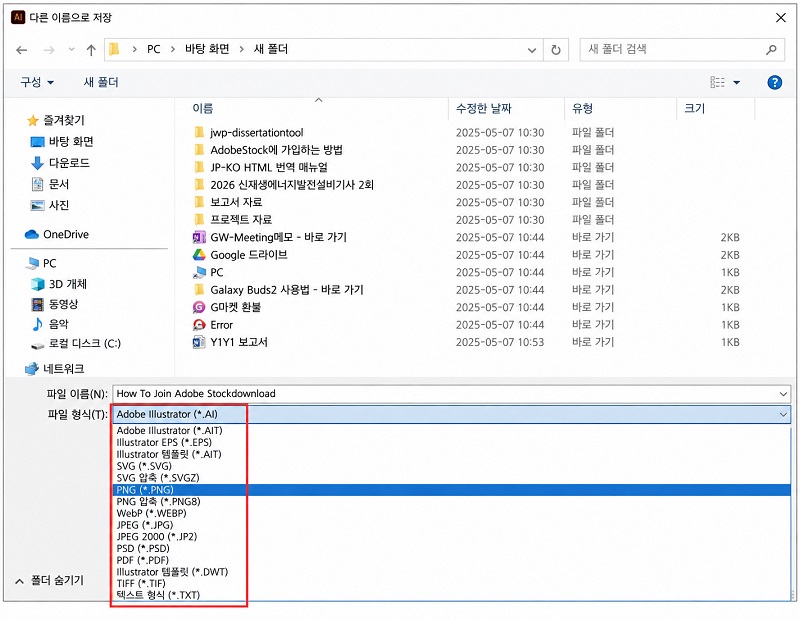Open recent locations dropdown arrow
The width and height of the screenshot is (800, 620).
71,49
